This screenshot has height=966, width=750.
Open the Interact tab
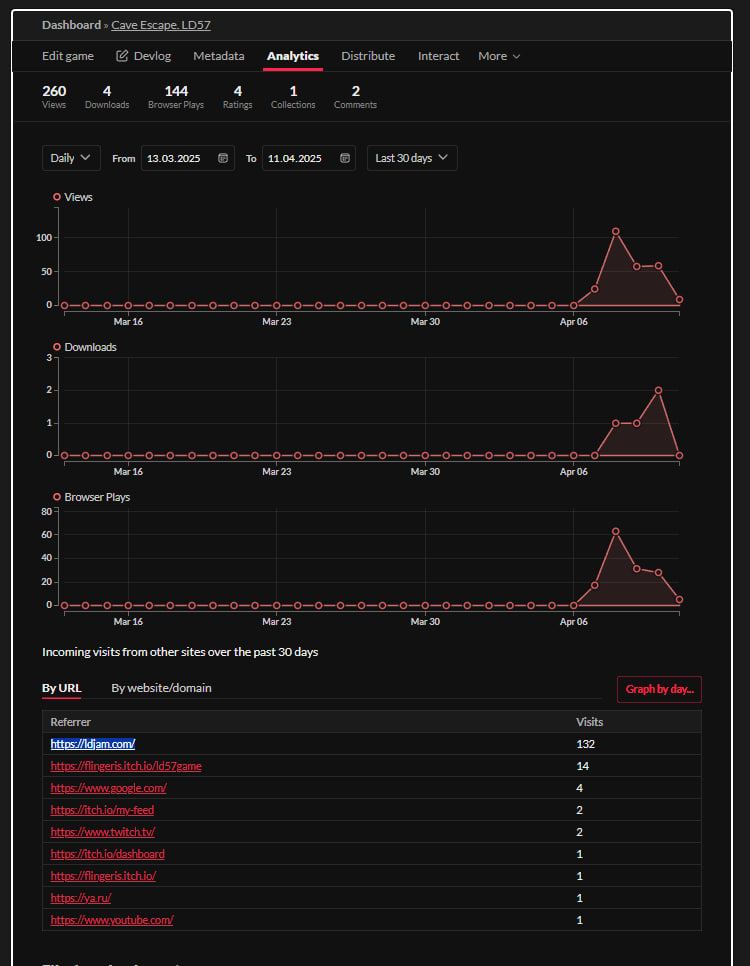438,56
